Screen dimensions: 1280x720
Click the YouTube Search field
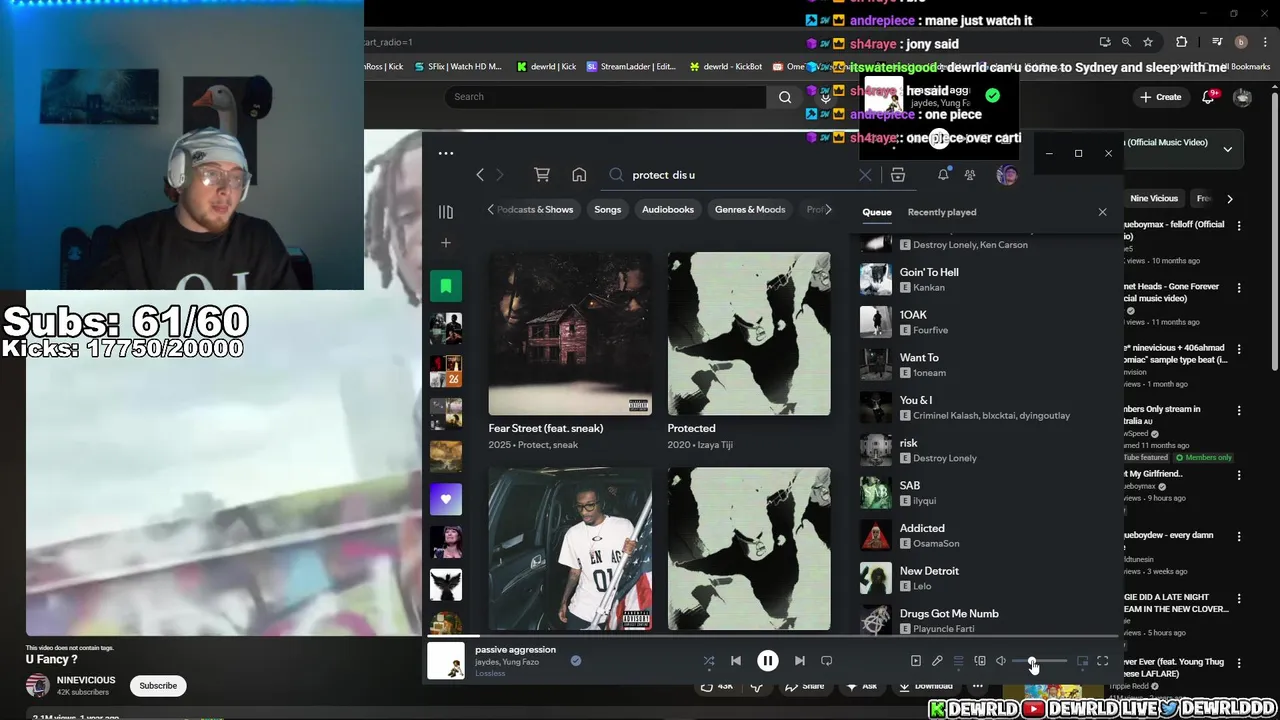pyautogui.click(x=607, y=97)
